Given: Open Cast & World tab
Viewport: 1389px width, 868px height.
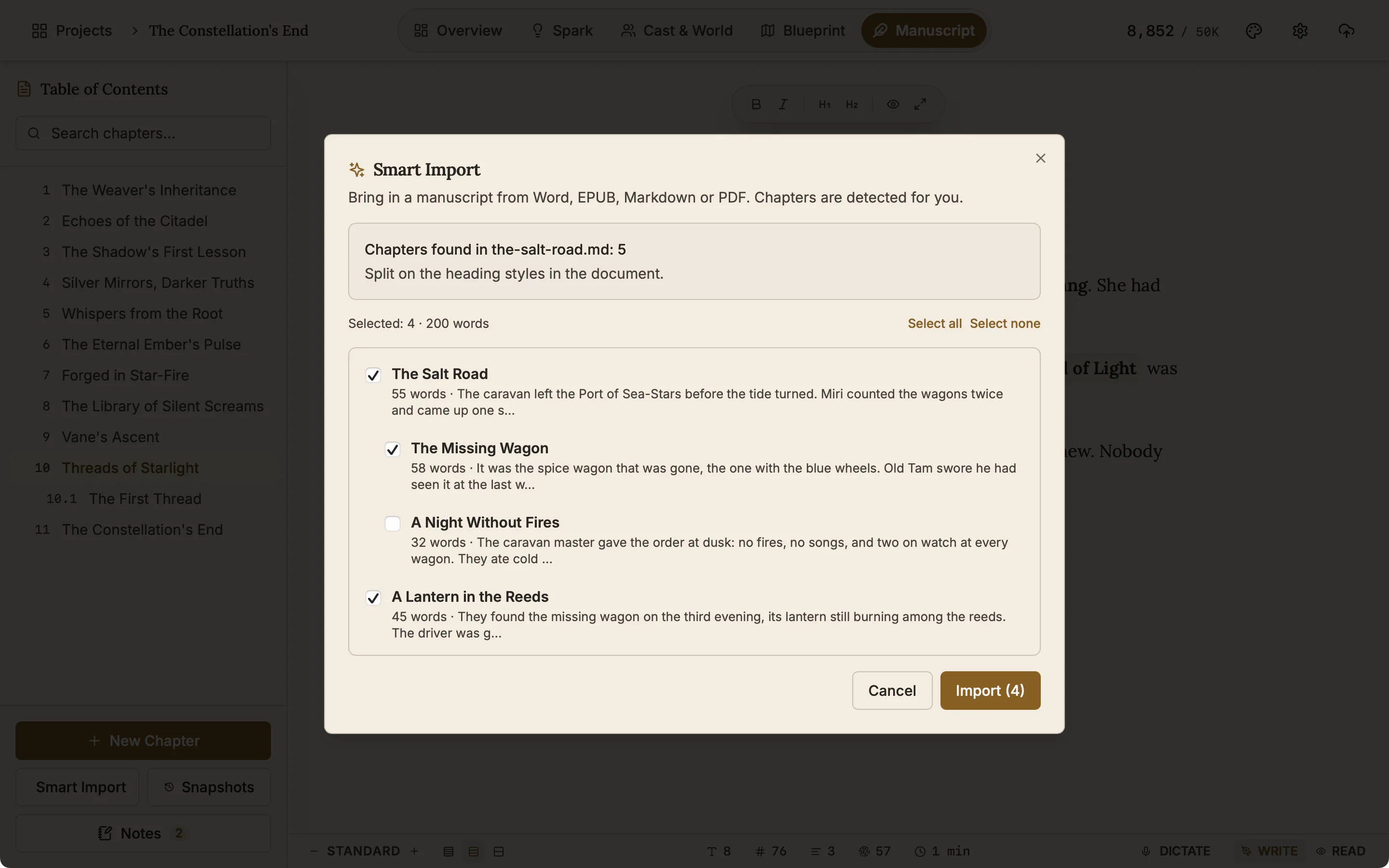Looking at the screenshot, I should point(677,30).
